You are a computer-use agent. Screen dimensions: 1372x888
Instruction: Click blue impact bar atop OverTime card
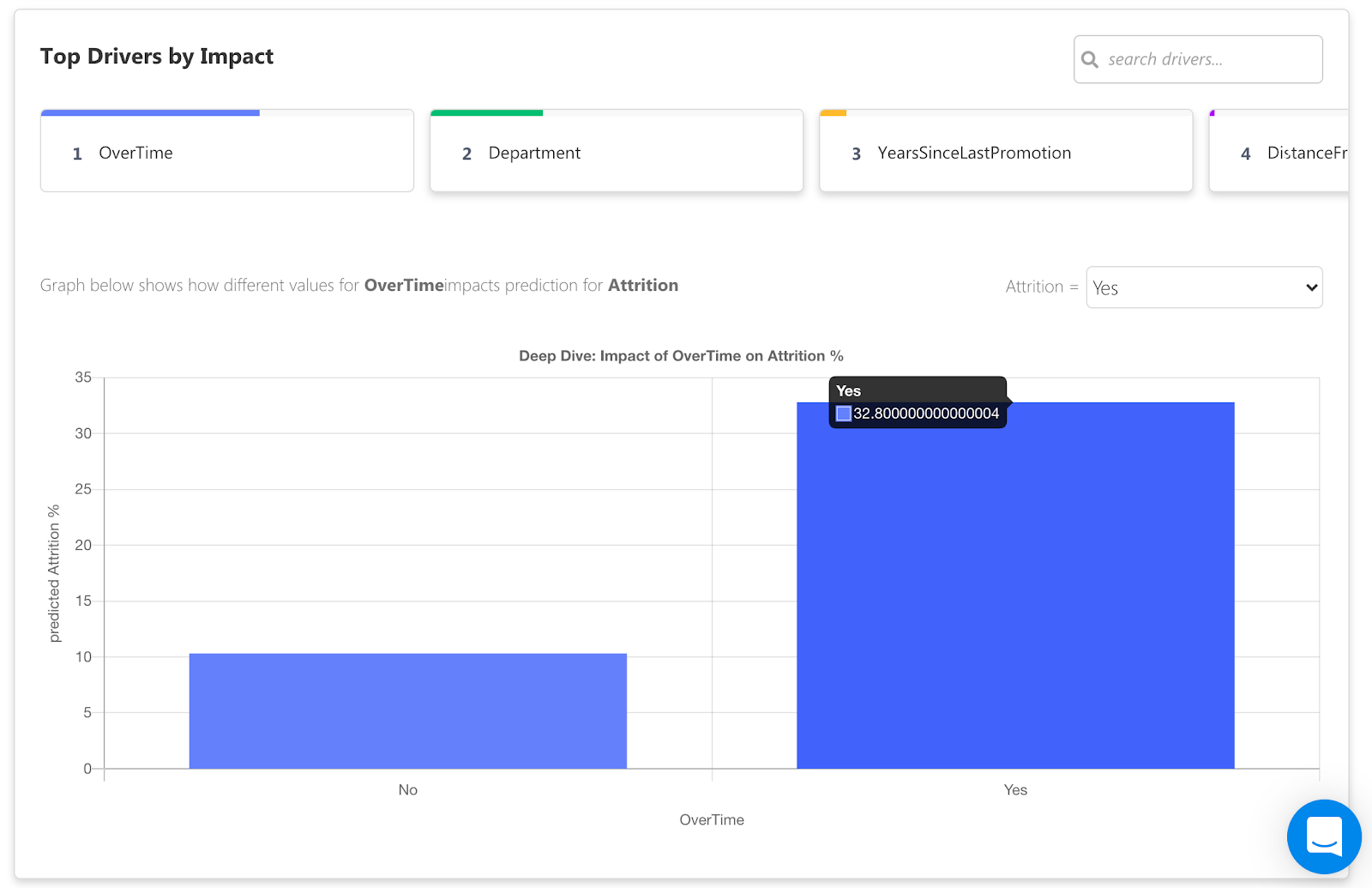coord(150,112)
